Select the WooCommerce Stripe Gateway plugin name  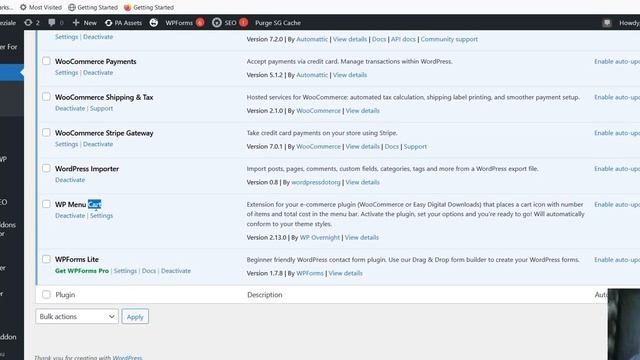click(x=104, y=133)
